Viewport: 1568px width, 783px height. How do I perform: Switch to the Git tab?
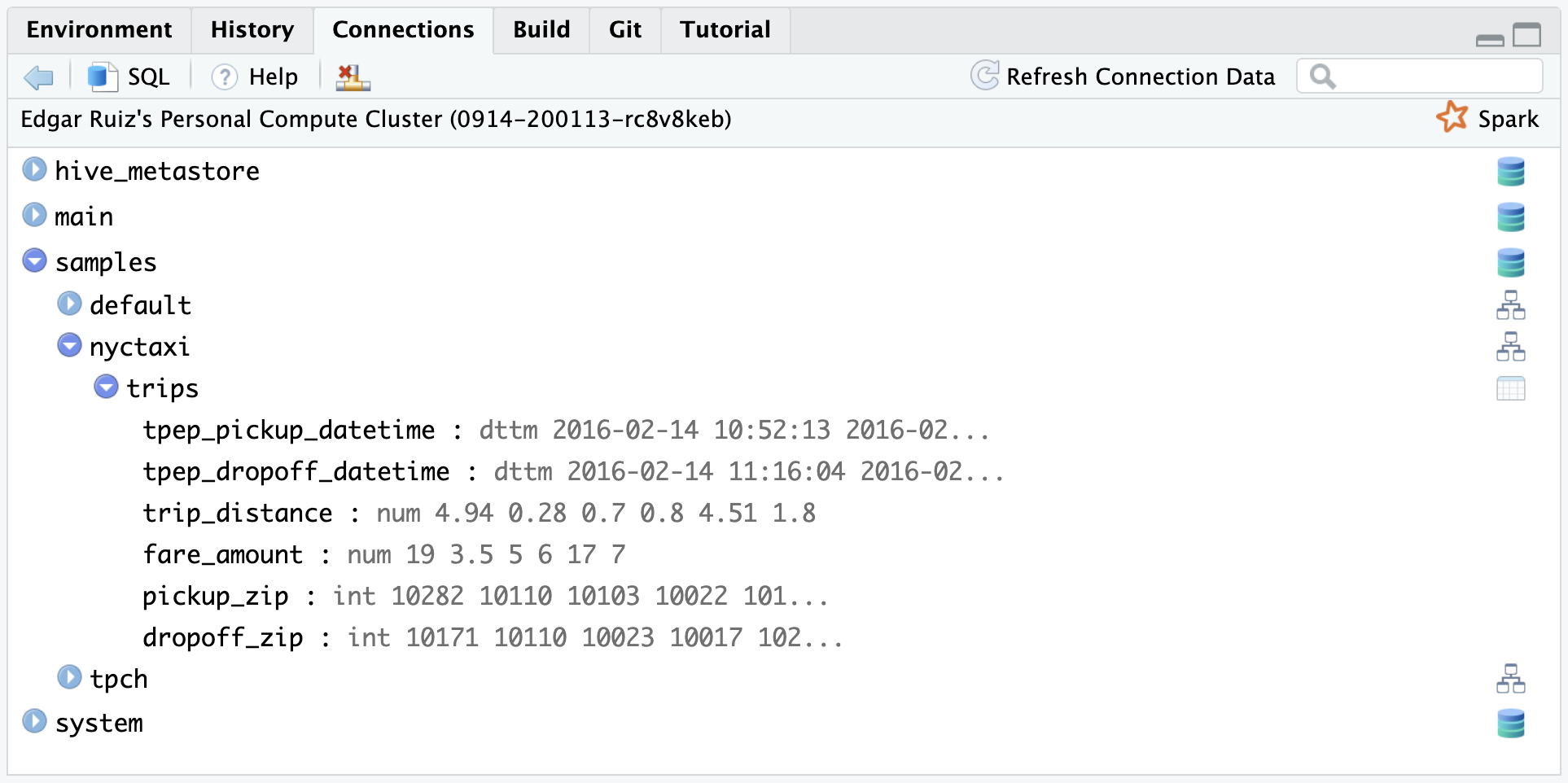624,30
